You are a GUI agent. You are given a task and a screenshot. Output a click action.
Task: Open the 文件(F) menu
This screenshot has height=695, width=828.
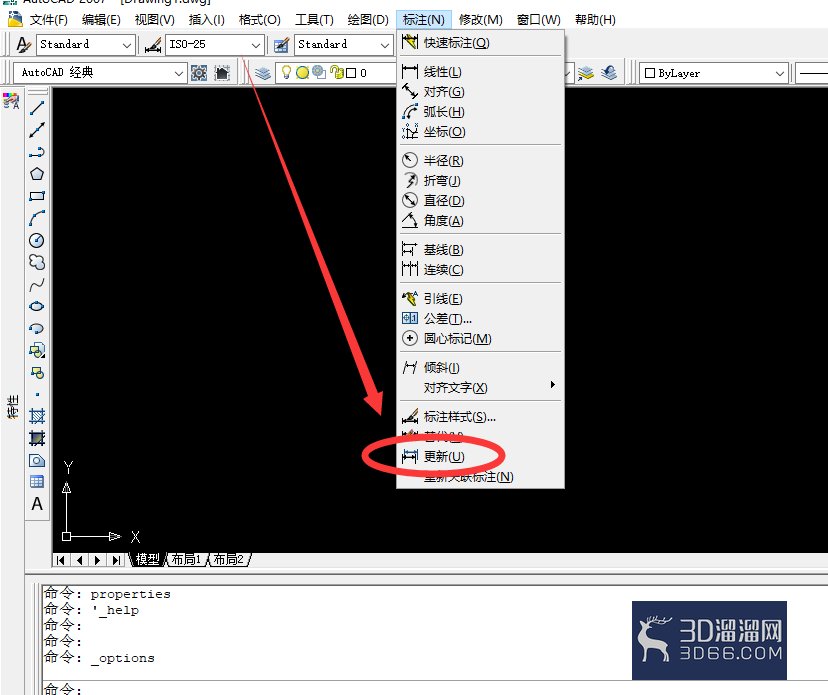coord(48,20)
